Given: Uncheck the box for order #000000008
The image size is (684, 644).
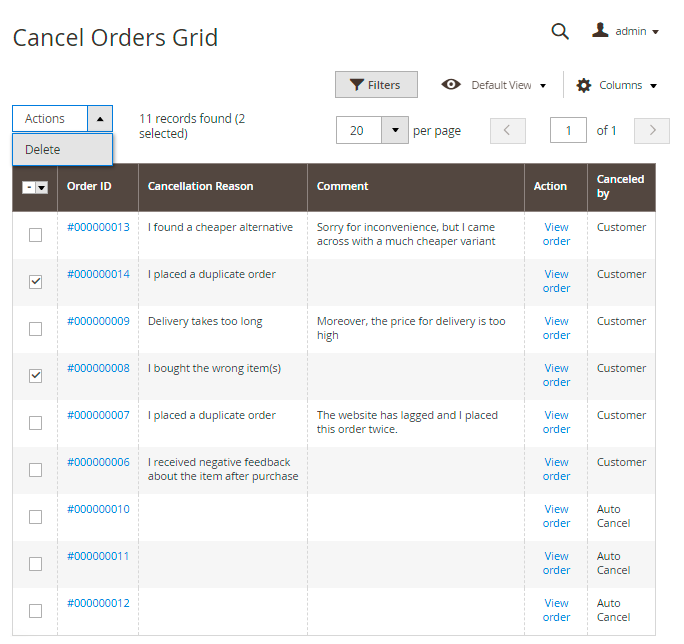Looking at the screenshot, I should click(36, 376).
